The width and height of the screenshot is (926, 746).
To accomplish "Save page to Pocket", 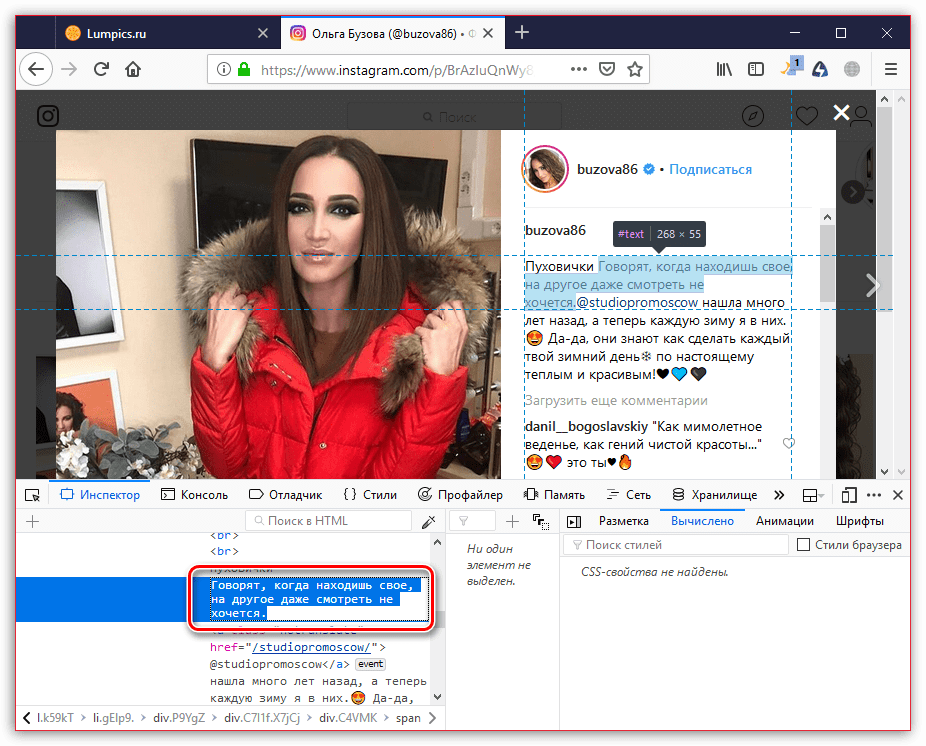I will pyautogui.click(x=606, y=70).
